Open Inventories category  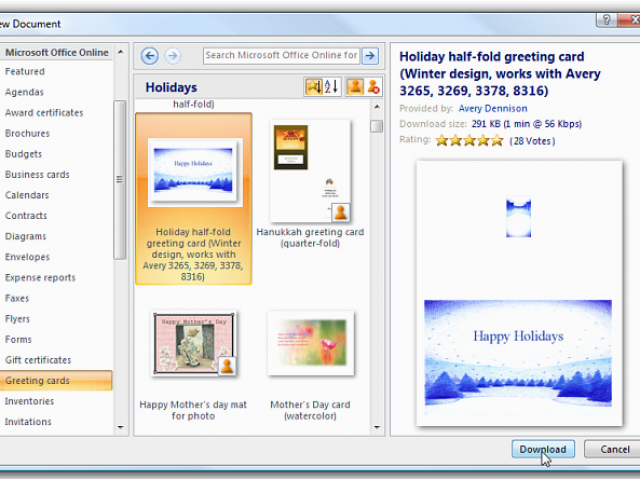[29, 401]
